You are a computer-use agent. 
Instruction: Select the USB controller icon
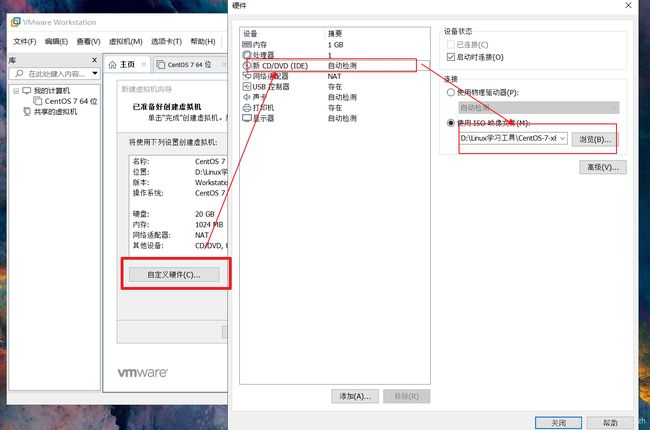pos(247,86)
